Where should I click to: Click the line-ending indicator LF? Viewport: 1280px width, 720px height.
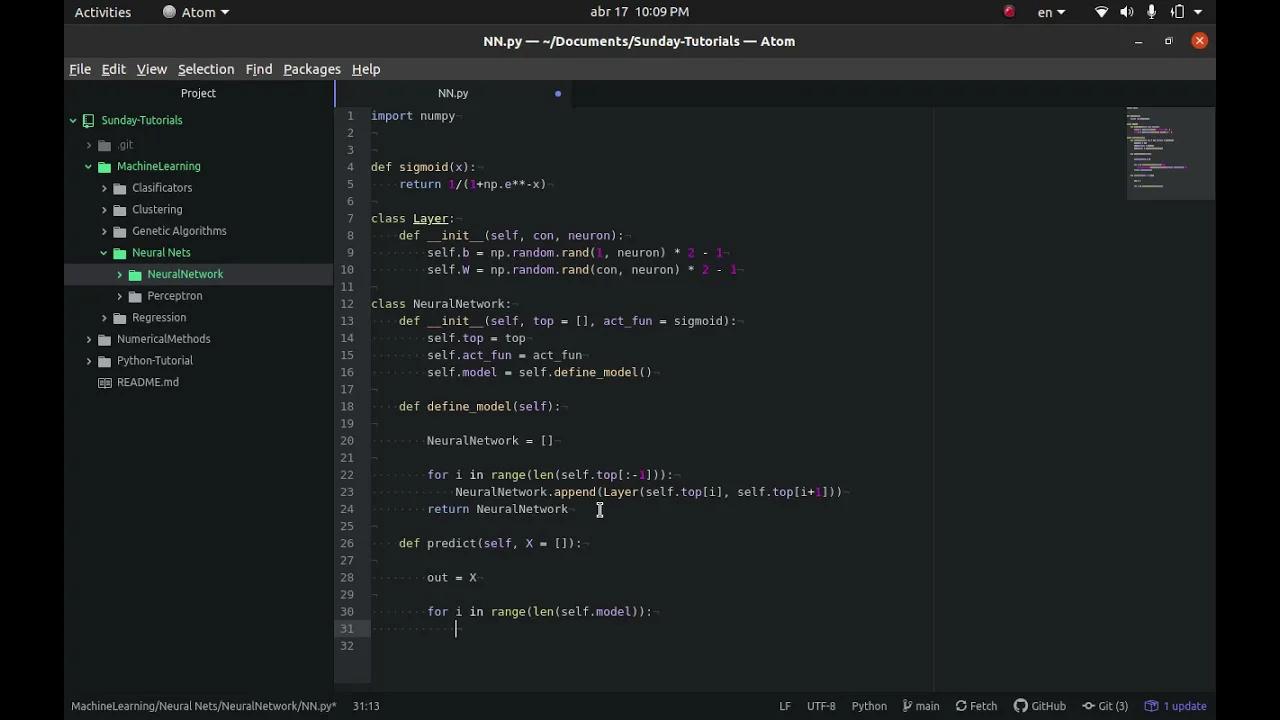click(x=785, y=705)
